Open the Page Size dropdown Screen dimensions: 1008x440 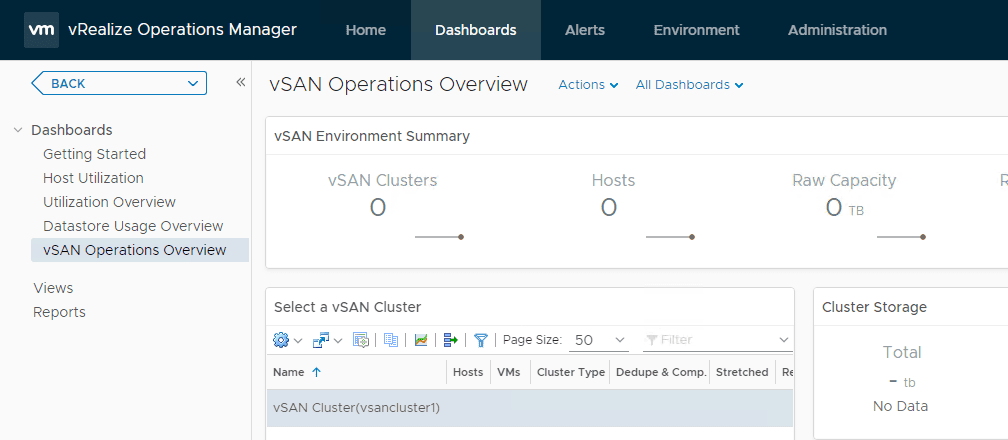coord(598,340)
